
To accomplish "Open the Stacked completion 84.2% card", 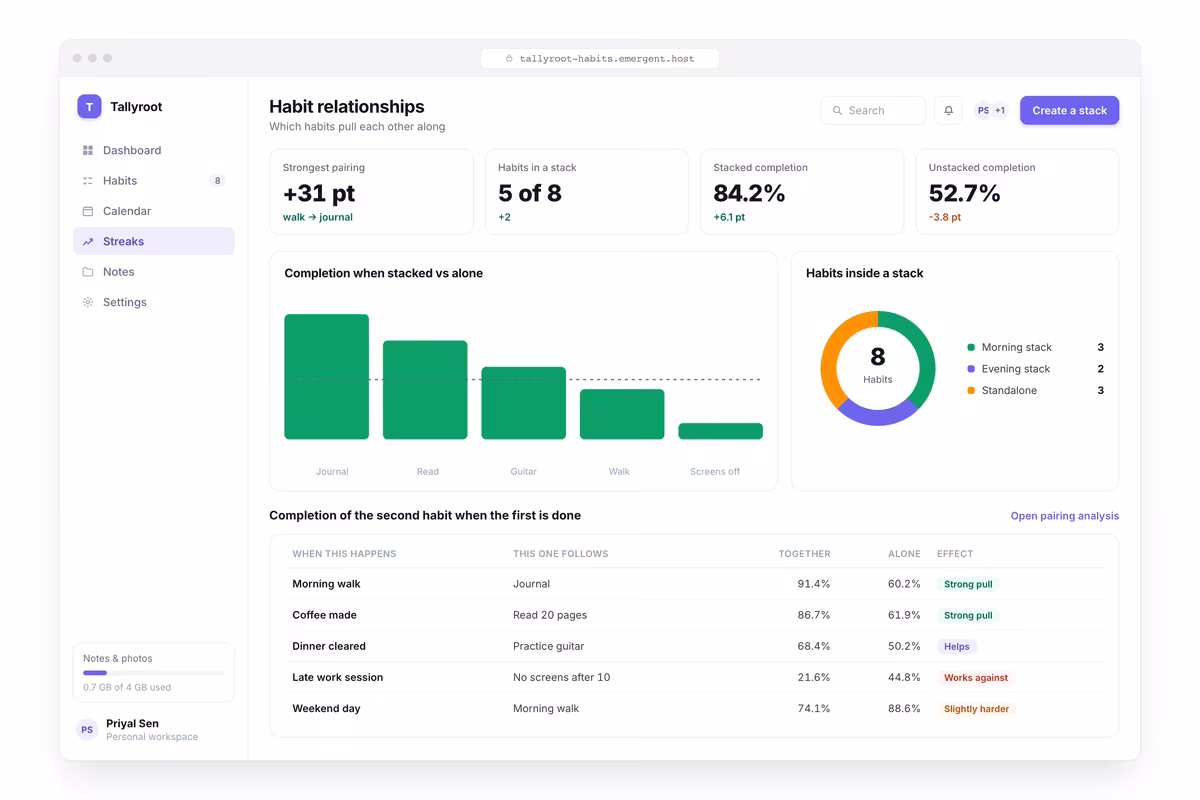I will [802, 192].
